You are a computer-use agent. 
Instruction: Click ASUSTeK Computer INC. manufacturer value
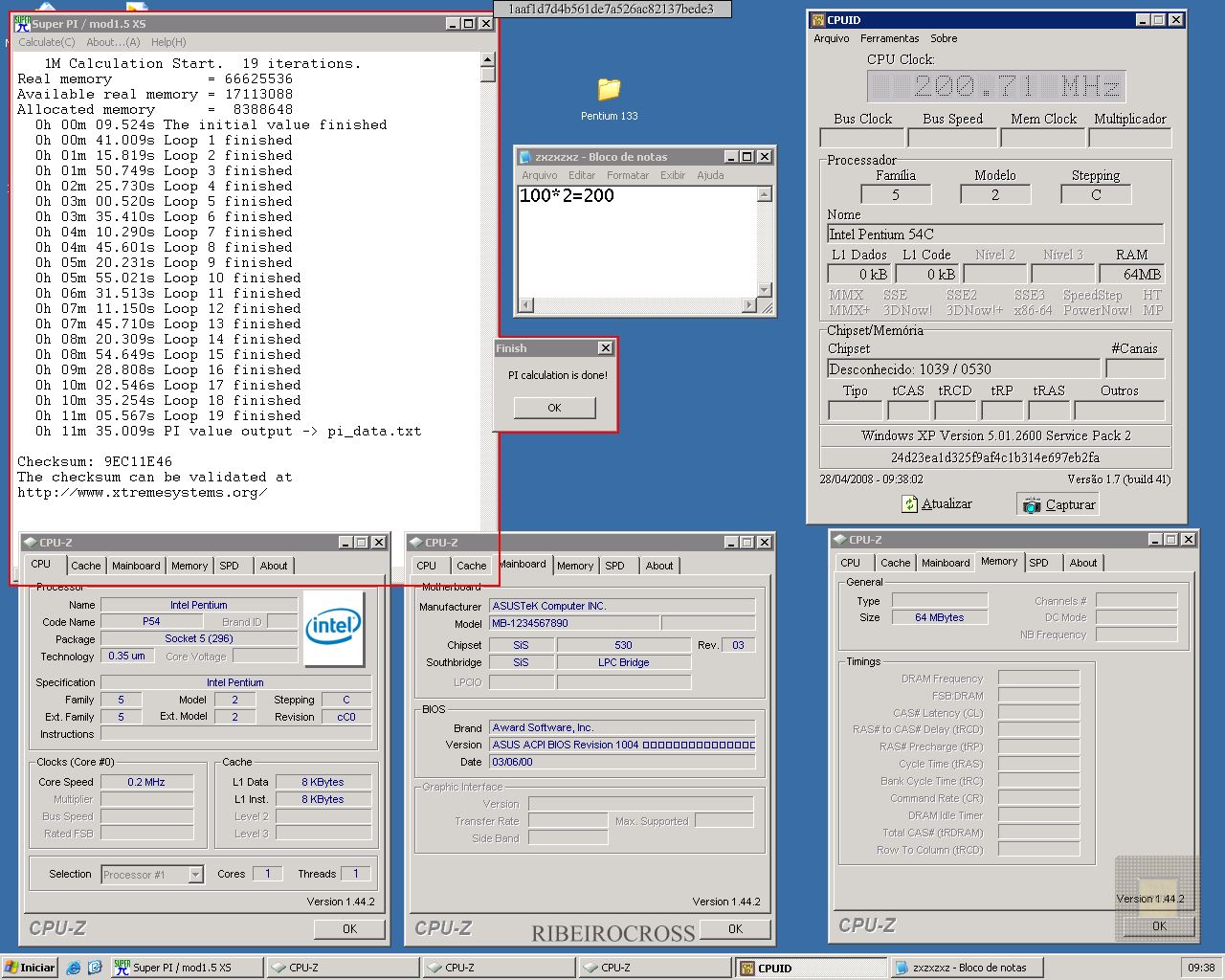(x=622, y=606)
